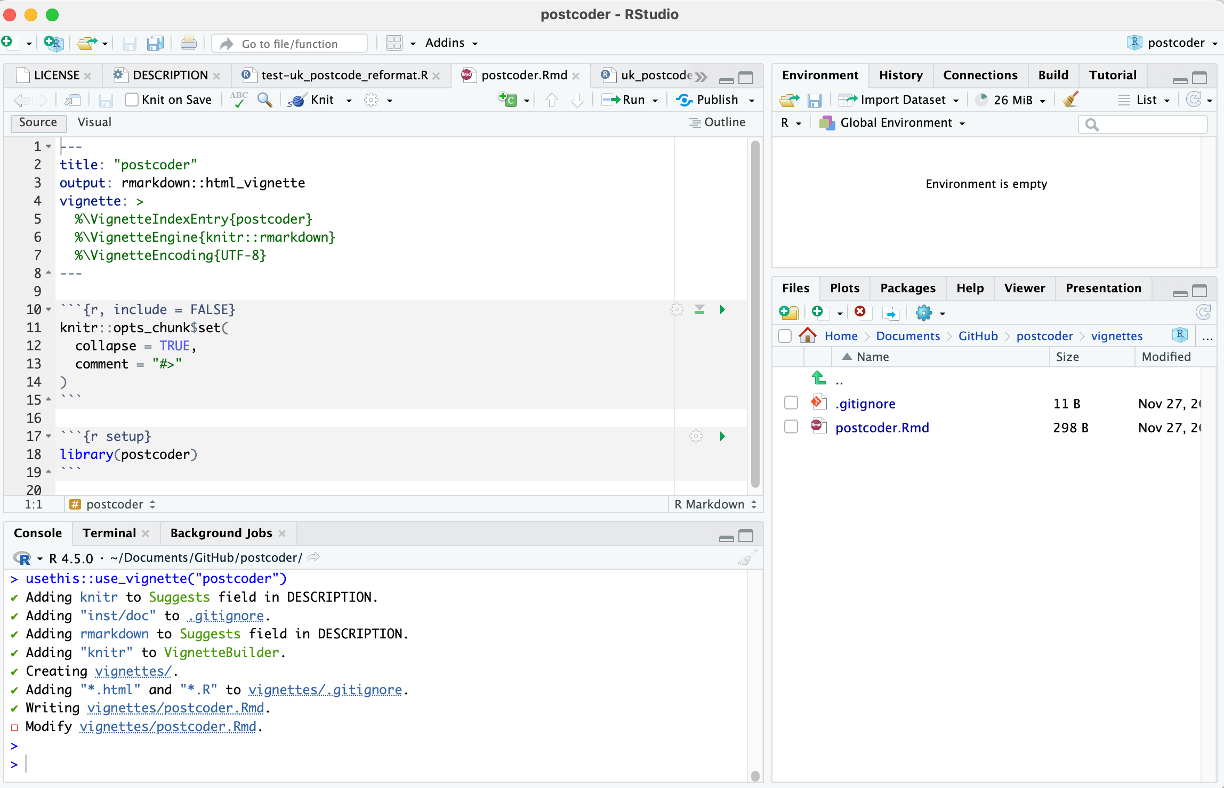Click Save workspace icon in Environment pane
This screenshot has height=788, width=1224.
(815, 100)
